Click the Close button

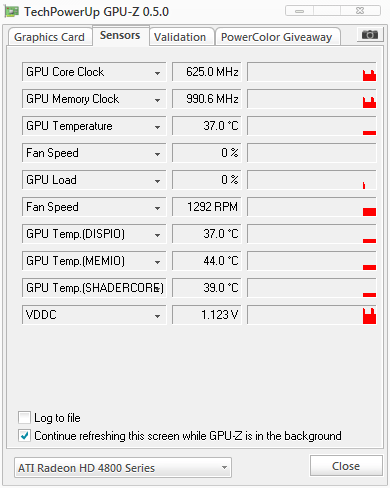[x=346, y=466]
